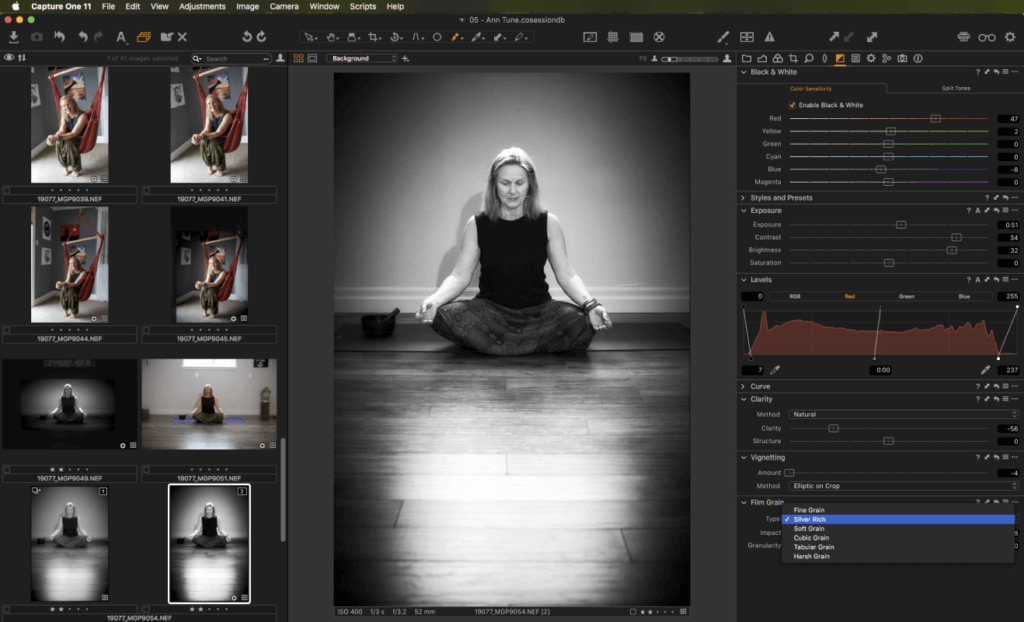Open the Exposure tool tab
The width and height of the screenshot is (1024, 622).
point(838,58)
